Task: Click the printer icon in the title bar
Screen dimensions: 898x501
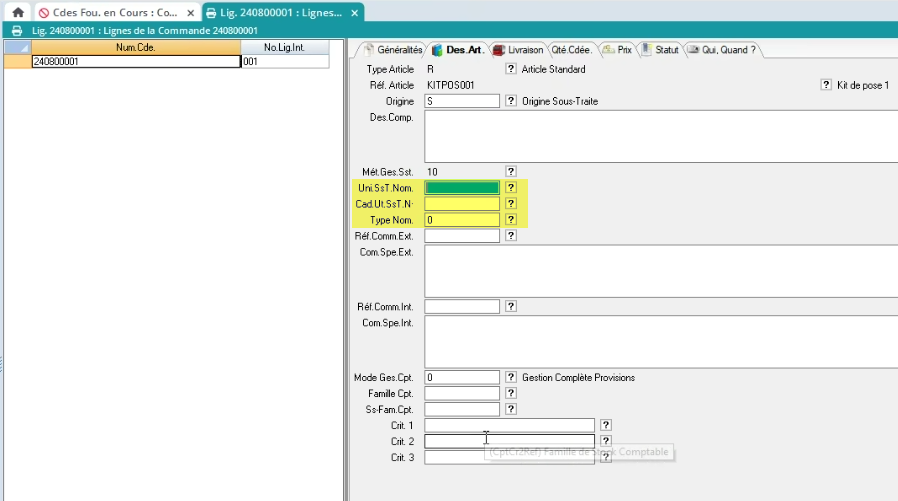Action: point(17,31)
